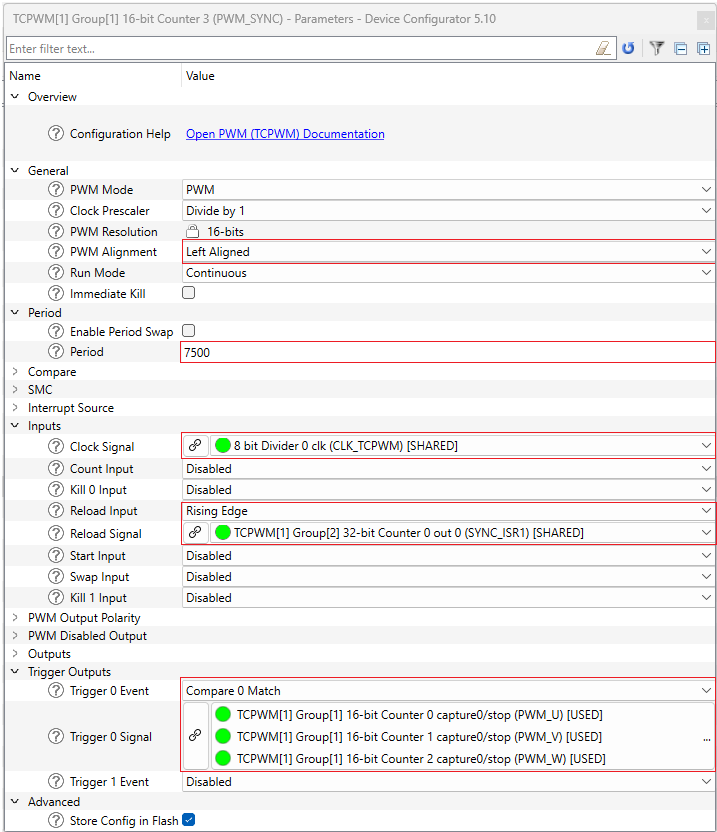
Task: Click the blue reset arrow icon
Action: coord(628,48)
